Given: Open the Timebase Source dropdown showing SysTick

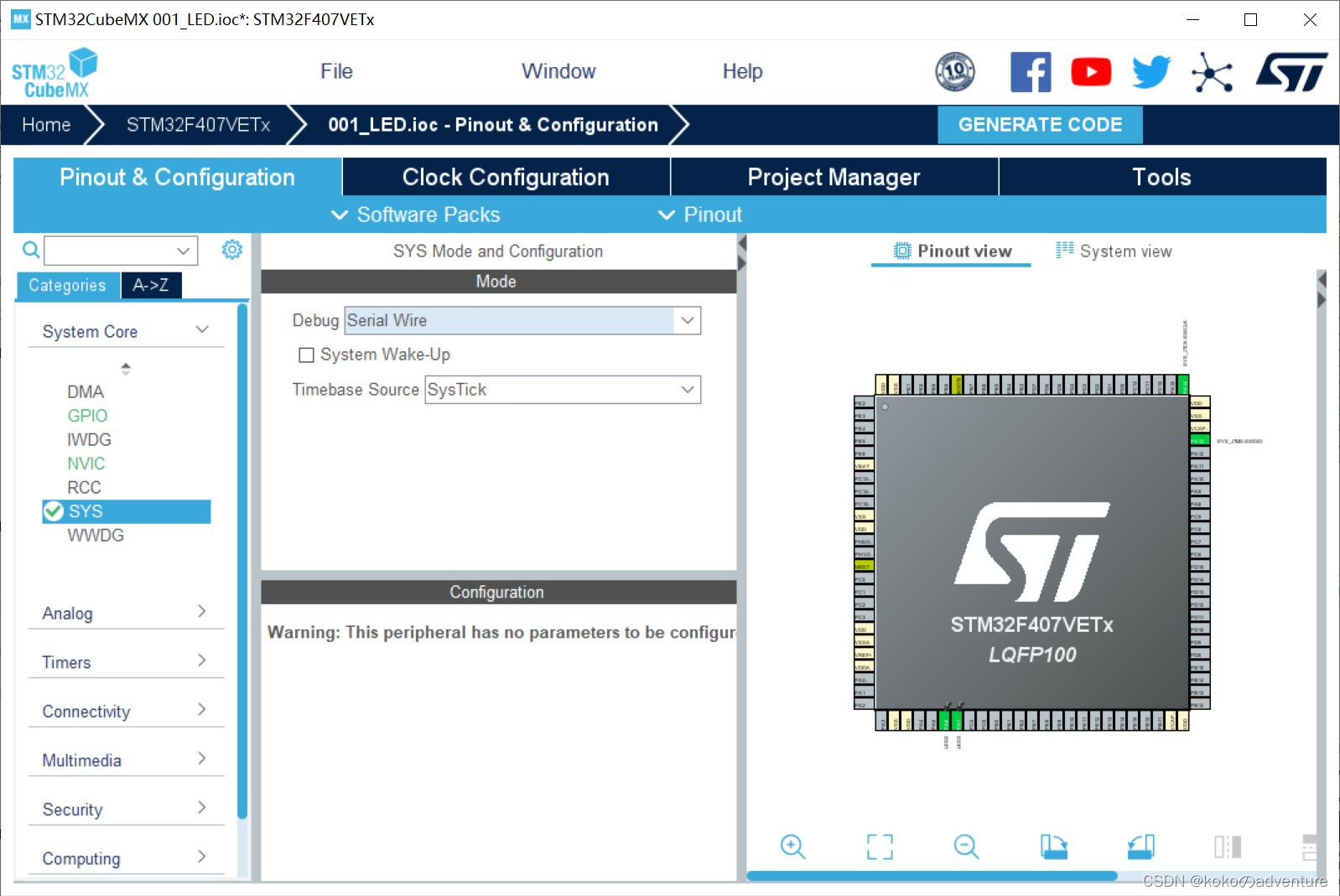Looking at the screenshot, I should 688,390.
